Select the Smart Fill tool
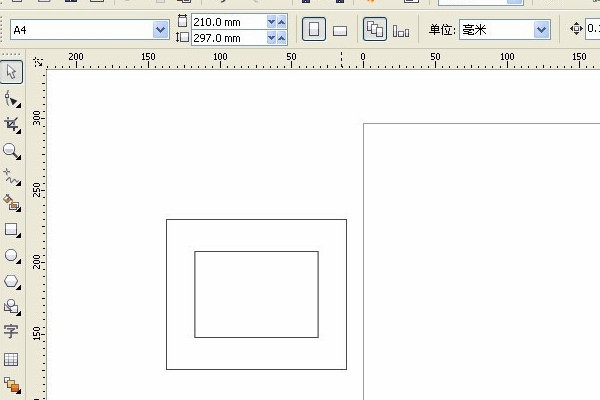Viewport: 600px width, 400px height. (12, 202)
